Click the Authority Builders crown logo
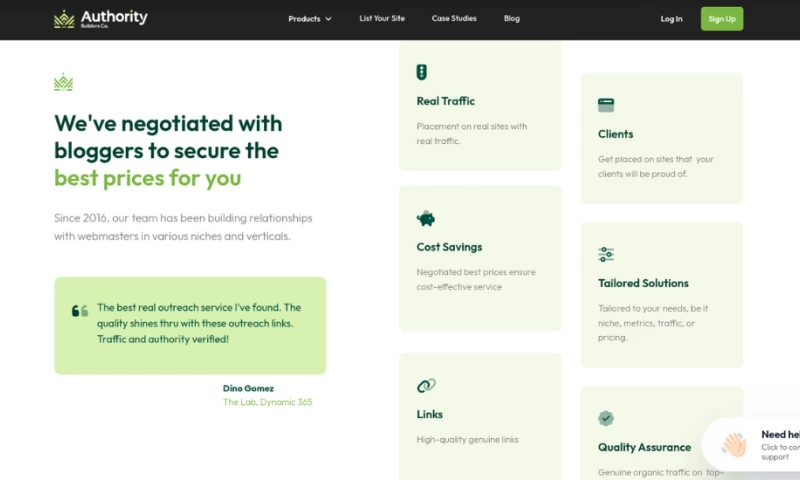The width and height of the screenshot is (800, 480). click(x=65, y=19)
